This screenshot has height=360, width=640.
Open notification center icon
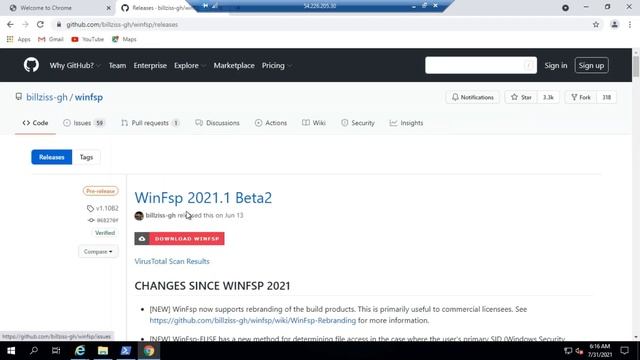click(x=624, y=351)
